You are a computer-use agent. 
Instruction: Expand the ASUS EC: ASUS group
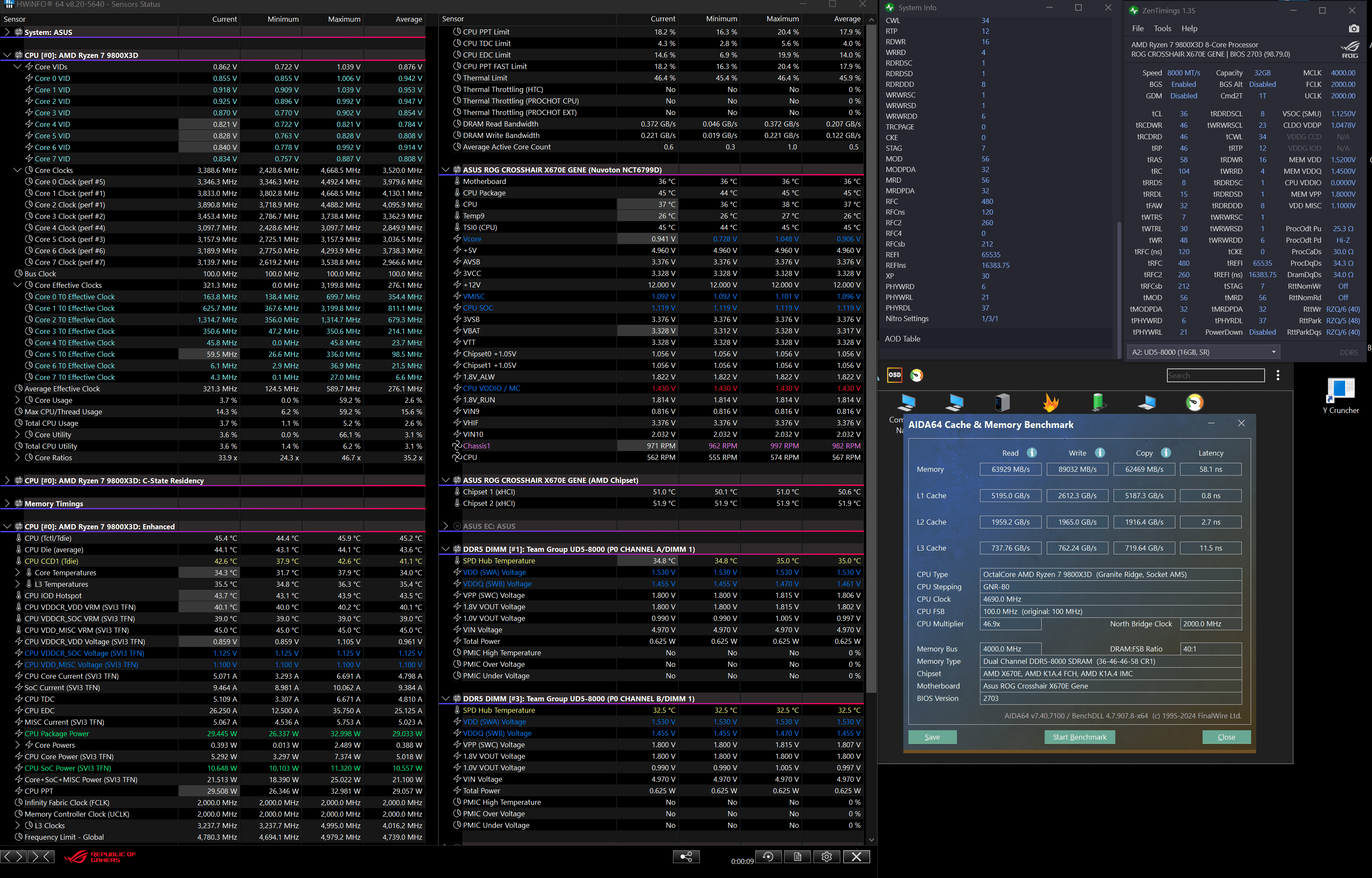(x=446, y=526)
